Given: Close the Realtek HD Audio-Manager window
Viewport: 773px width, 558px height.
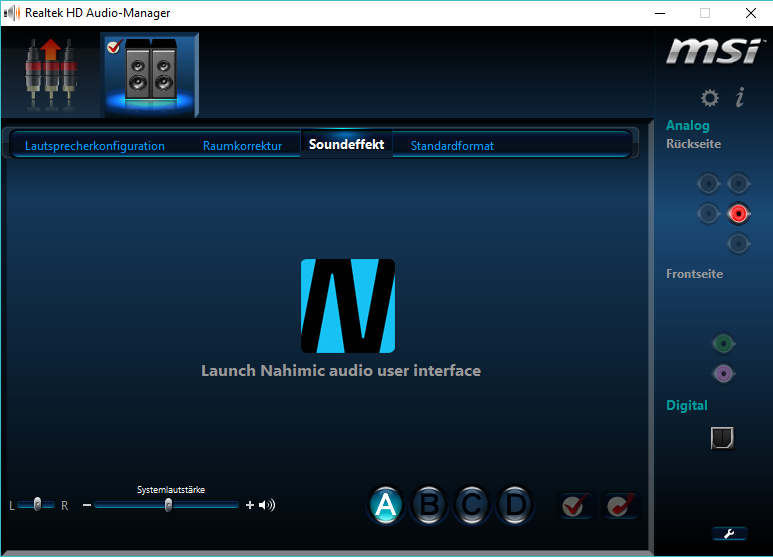Looking at the screenshot, I should (750, 13).
